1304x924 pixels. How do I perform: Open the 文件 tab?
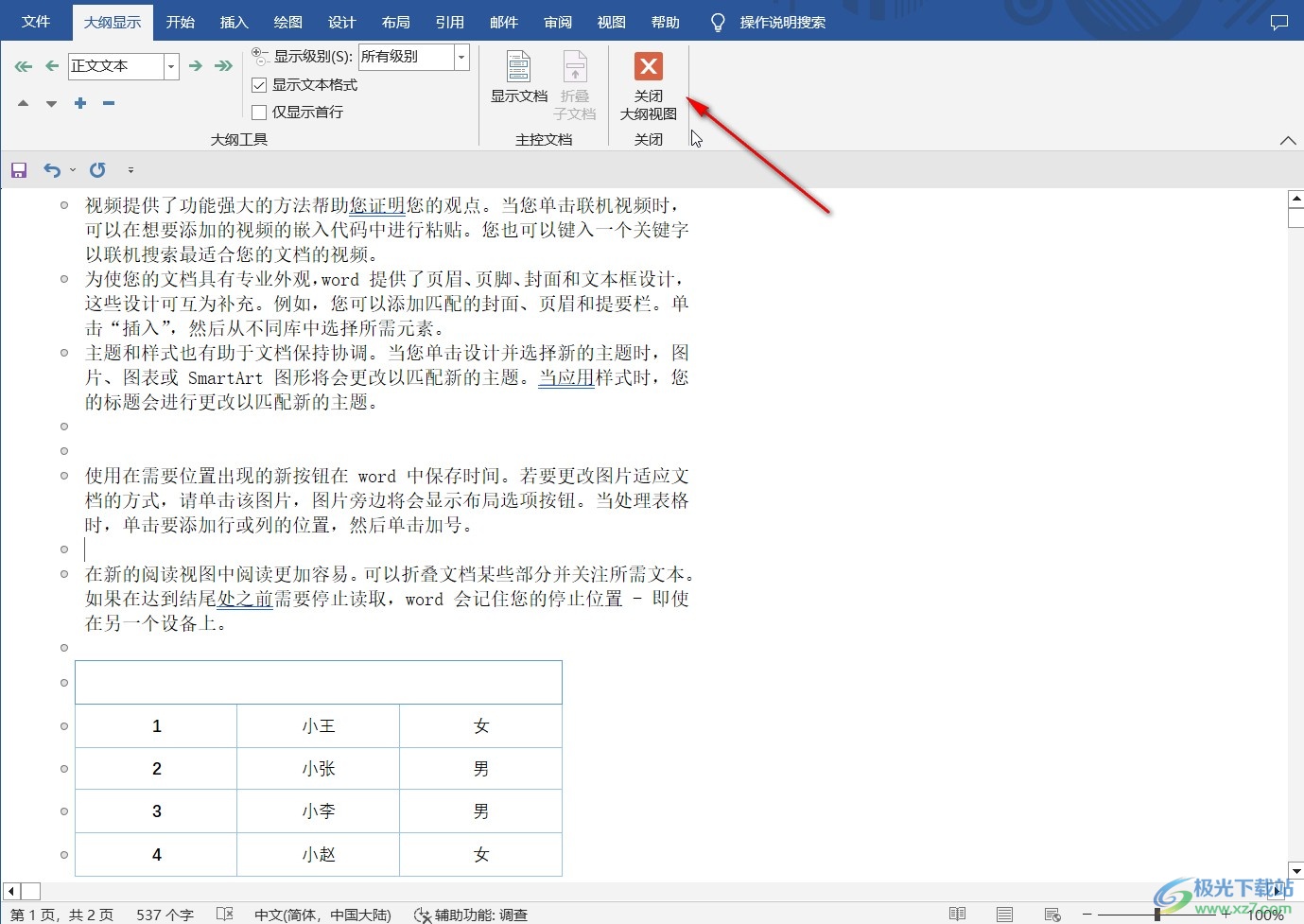36,22
